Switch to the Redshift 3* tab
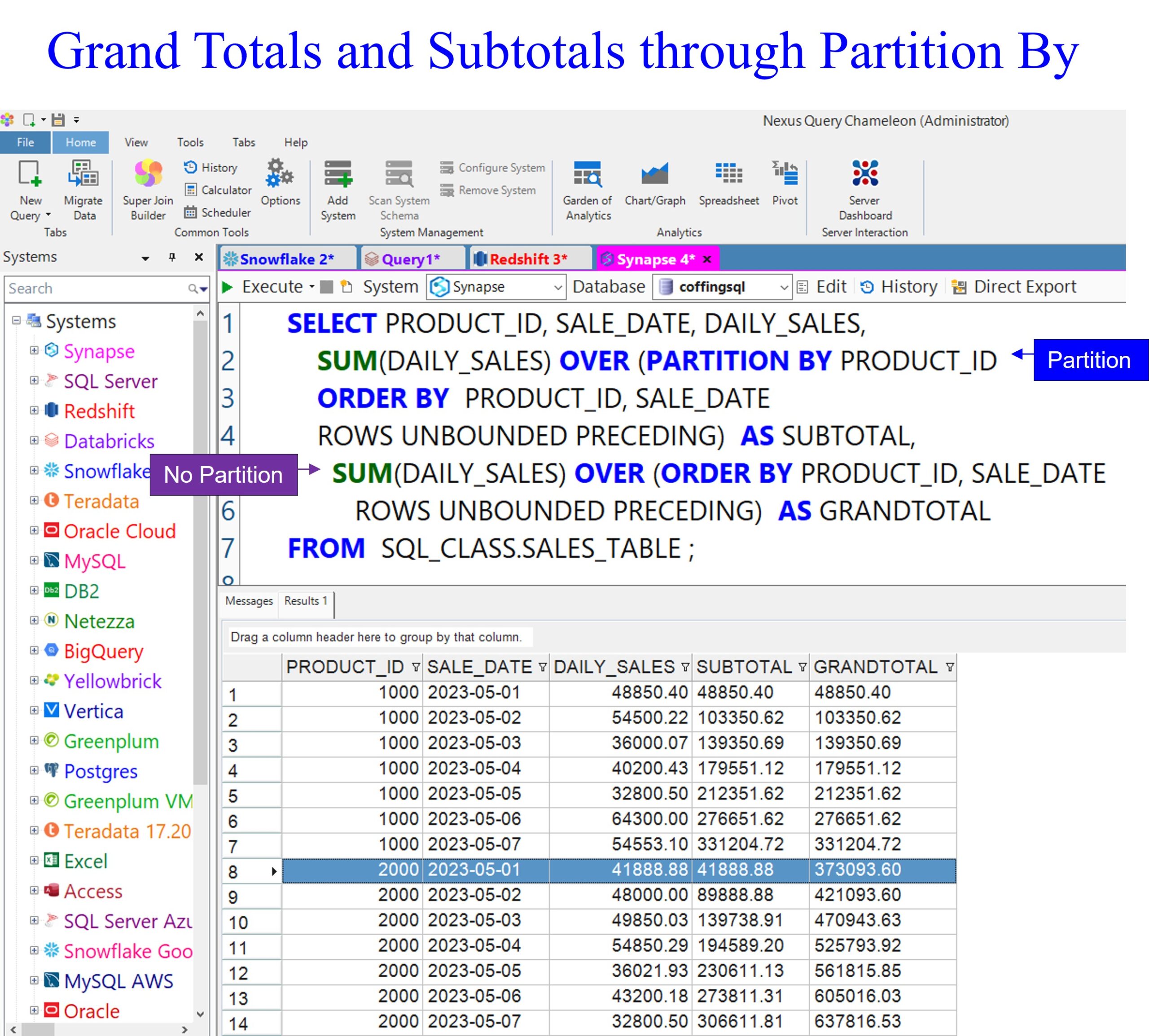Image resolution: width=1149 pixels, height=1036 pixels. pos(527,260)
